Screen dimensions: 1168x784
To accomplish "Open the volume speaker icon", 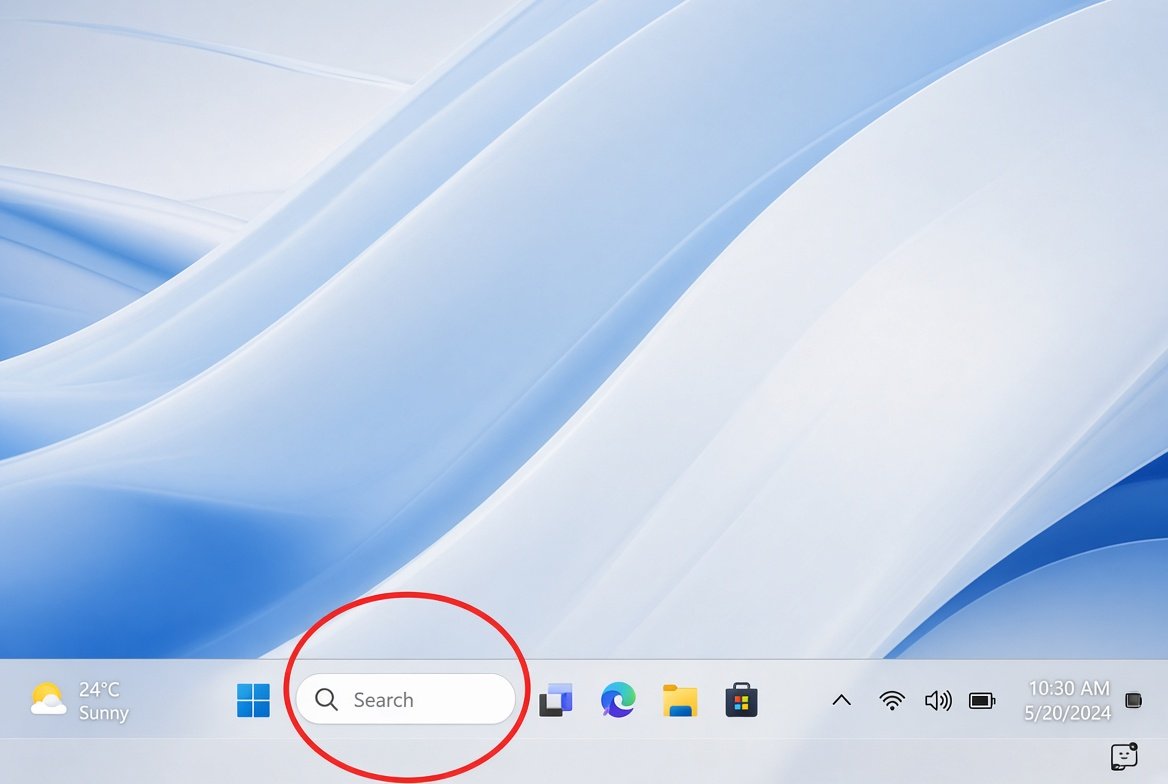I will point(938,701).
